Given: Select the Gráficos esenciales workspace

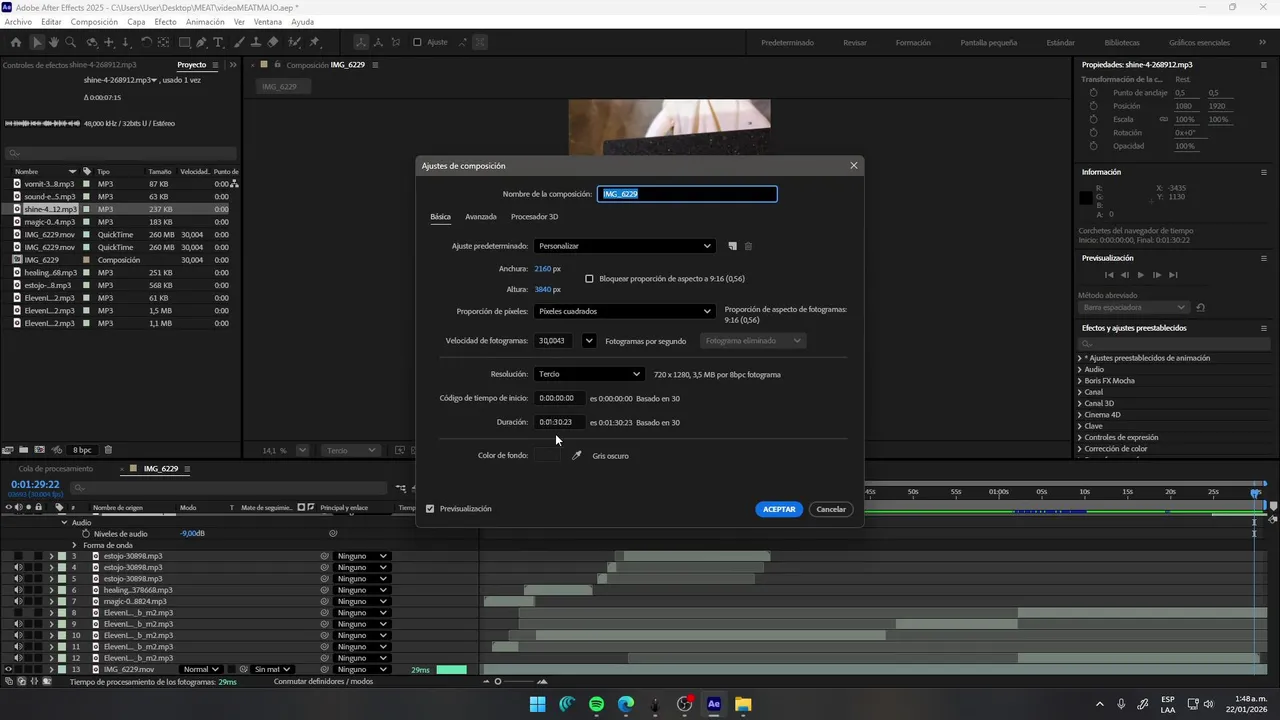Looking at the screenshot, I should point(1199,43).
